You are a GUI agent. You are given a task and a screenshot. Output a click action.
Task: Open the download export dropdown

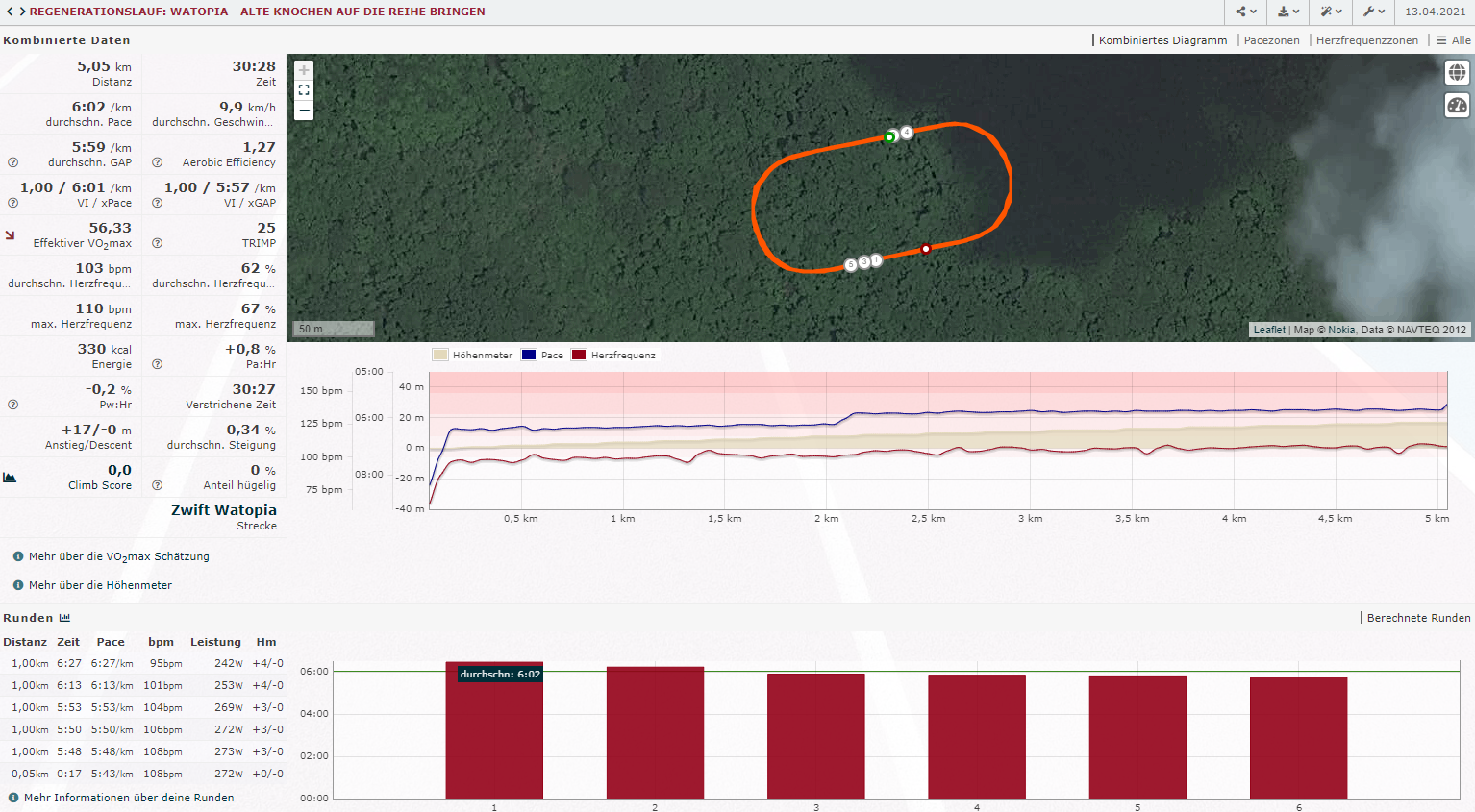tap(1288, 12)
